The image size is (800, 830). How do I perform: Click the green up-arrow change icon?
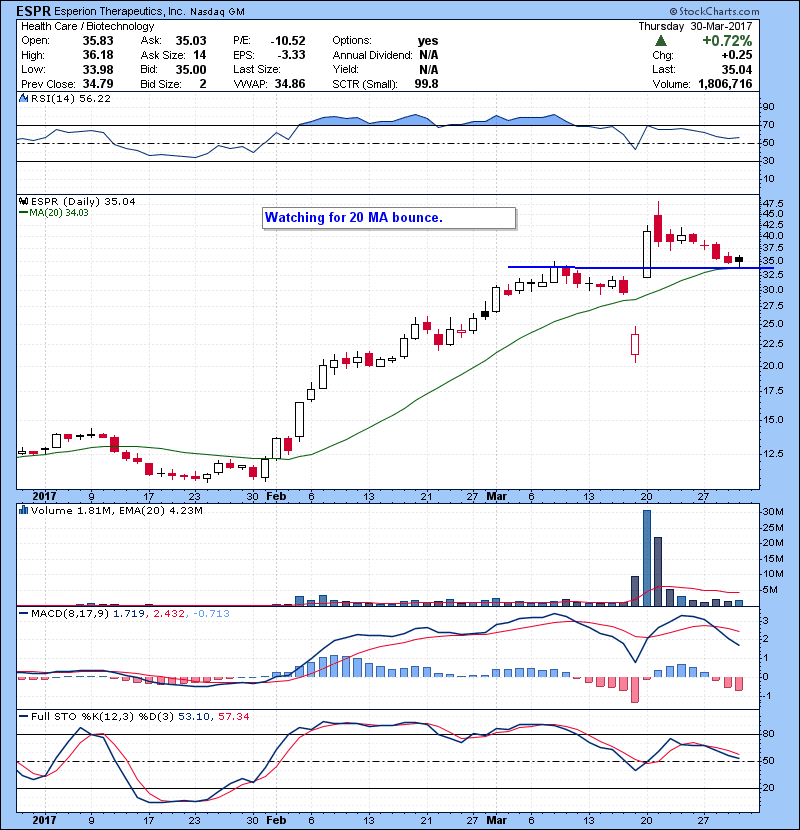click(x=661, y=41)
